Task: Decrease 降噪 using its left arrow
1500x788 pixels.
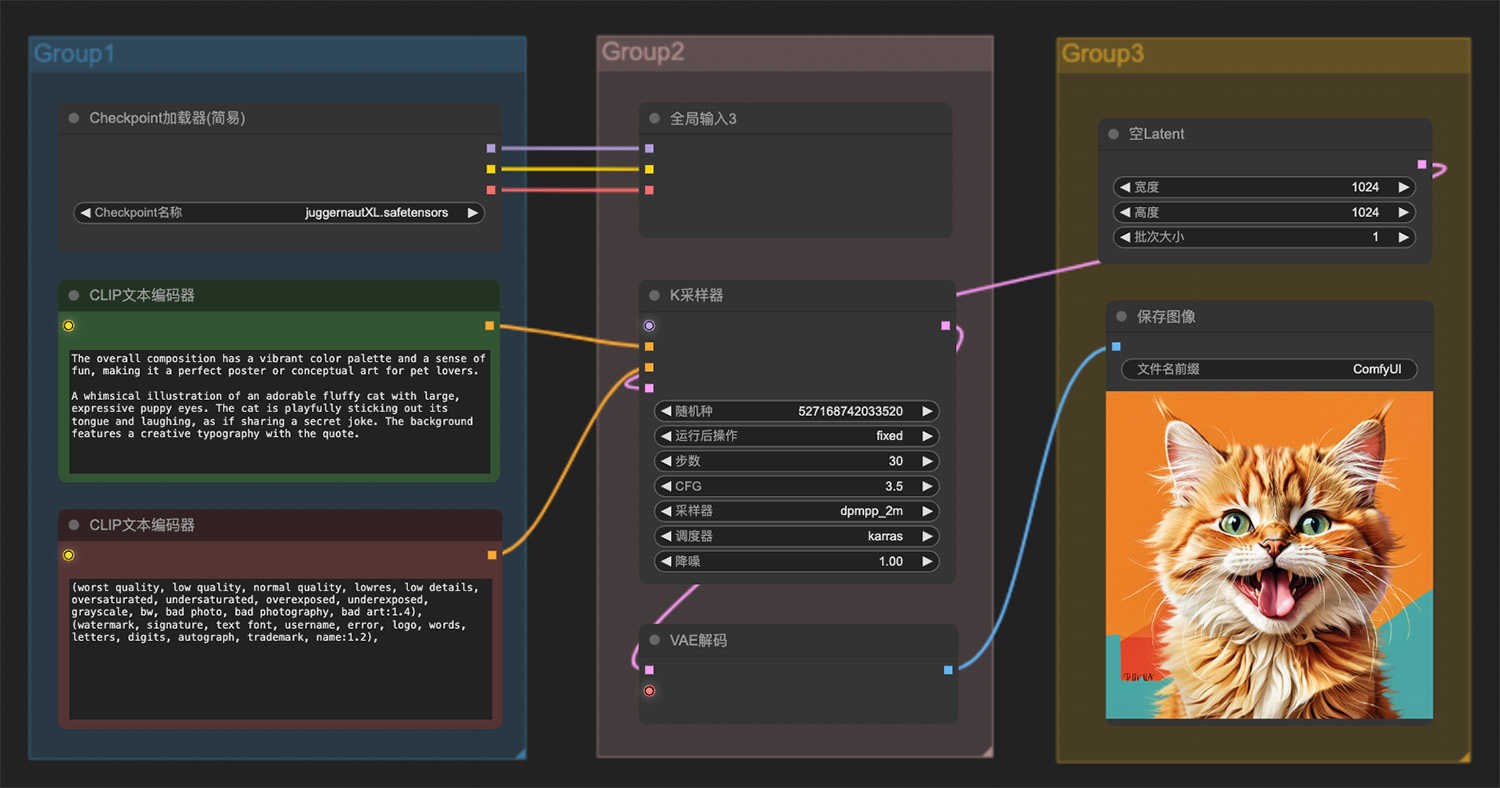Action: [x=667, y=561]
